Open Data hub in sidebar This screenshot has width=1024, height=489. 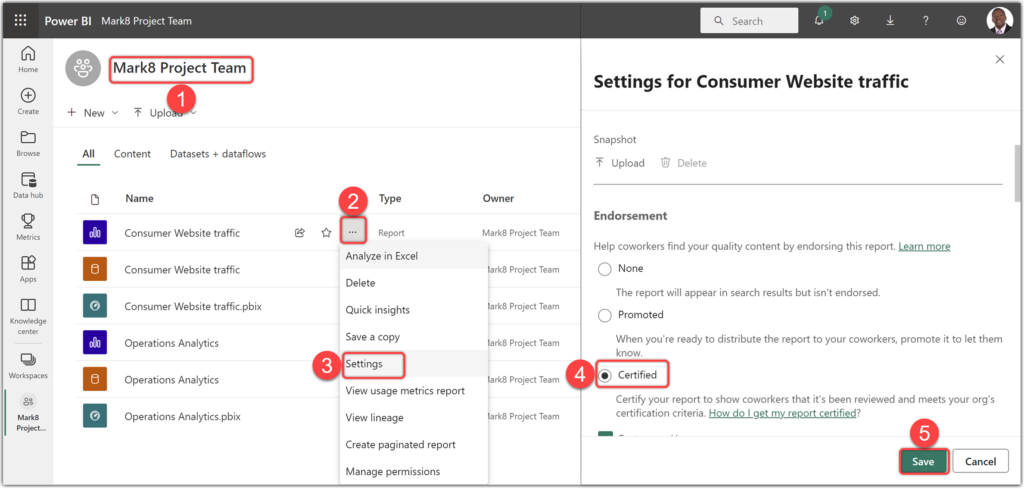28,185
